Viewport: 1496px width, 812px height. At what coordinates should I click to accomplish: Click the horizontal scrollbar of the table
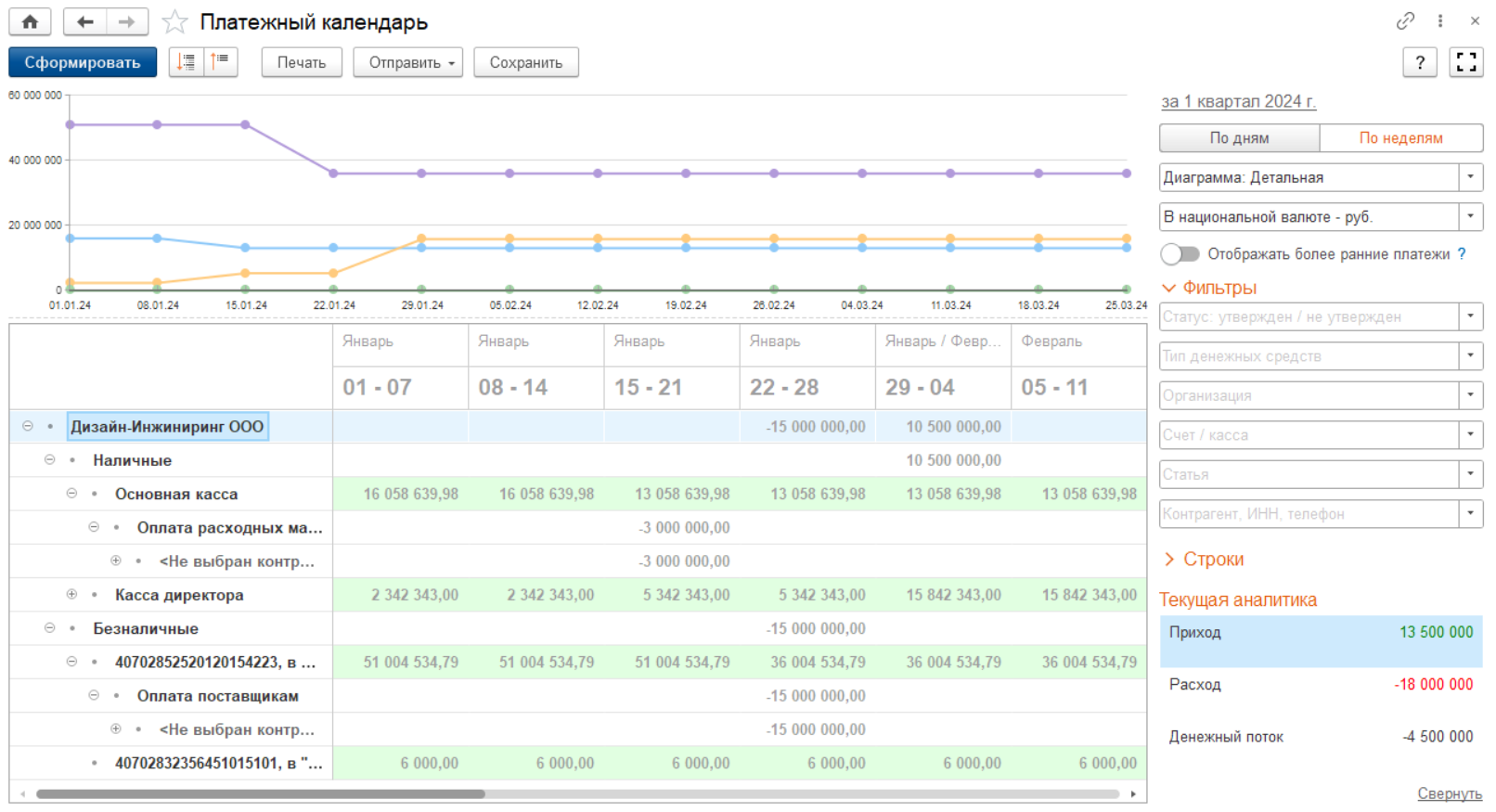pyautogui.click(x=260, y=793)
